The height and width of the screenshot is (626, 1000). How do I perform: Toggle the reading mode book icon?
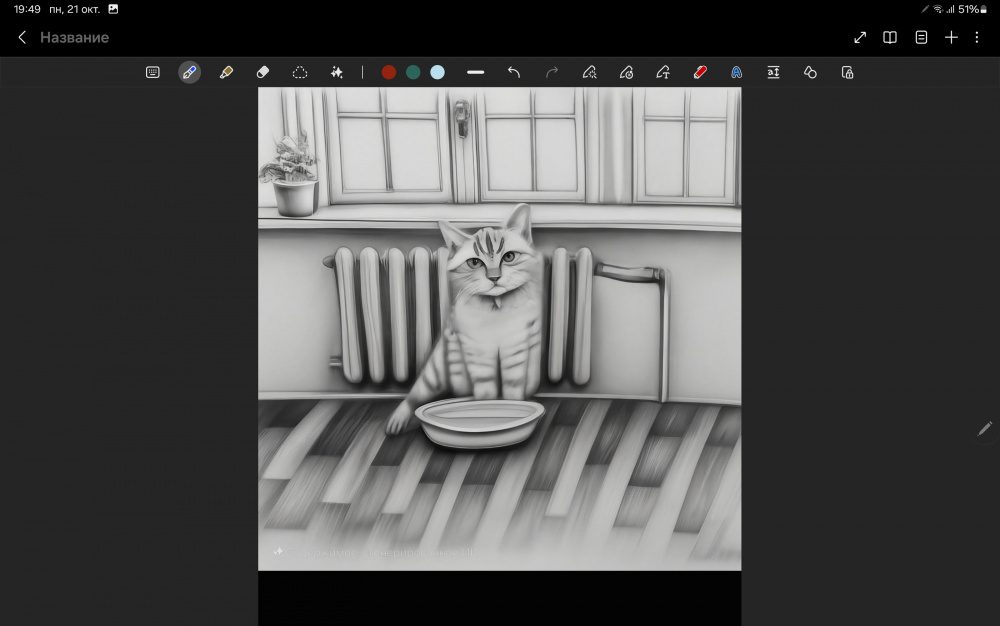(x=890, y=37)
